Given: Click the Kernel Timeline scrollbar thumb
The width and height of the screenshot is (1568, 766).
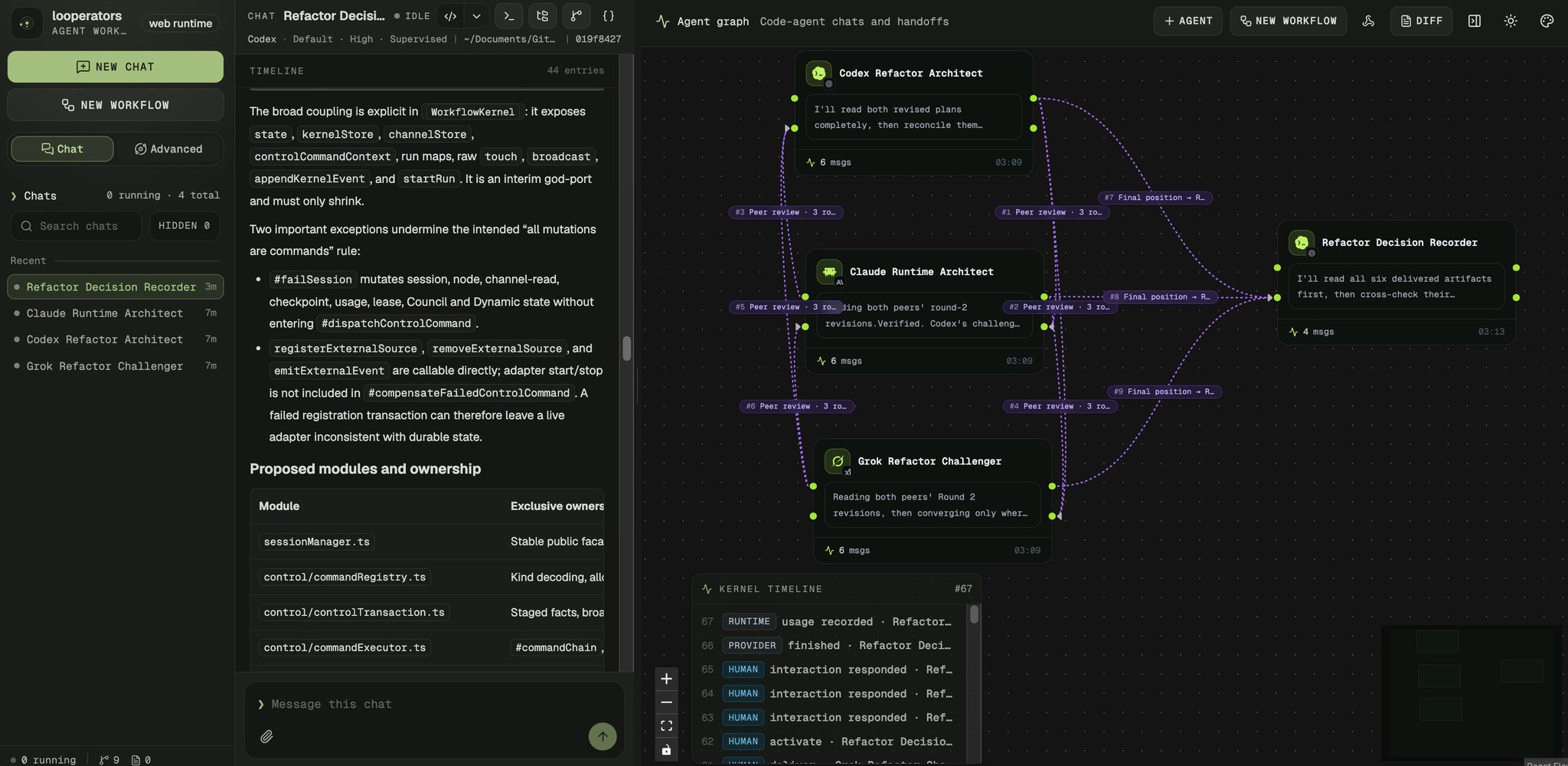Looking at the screenshot, I should pos(974,614).
